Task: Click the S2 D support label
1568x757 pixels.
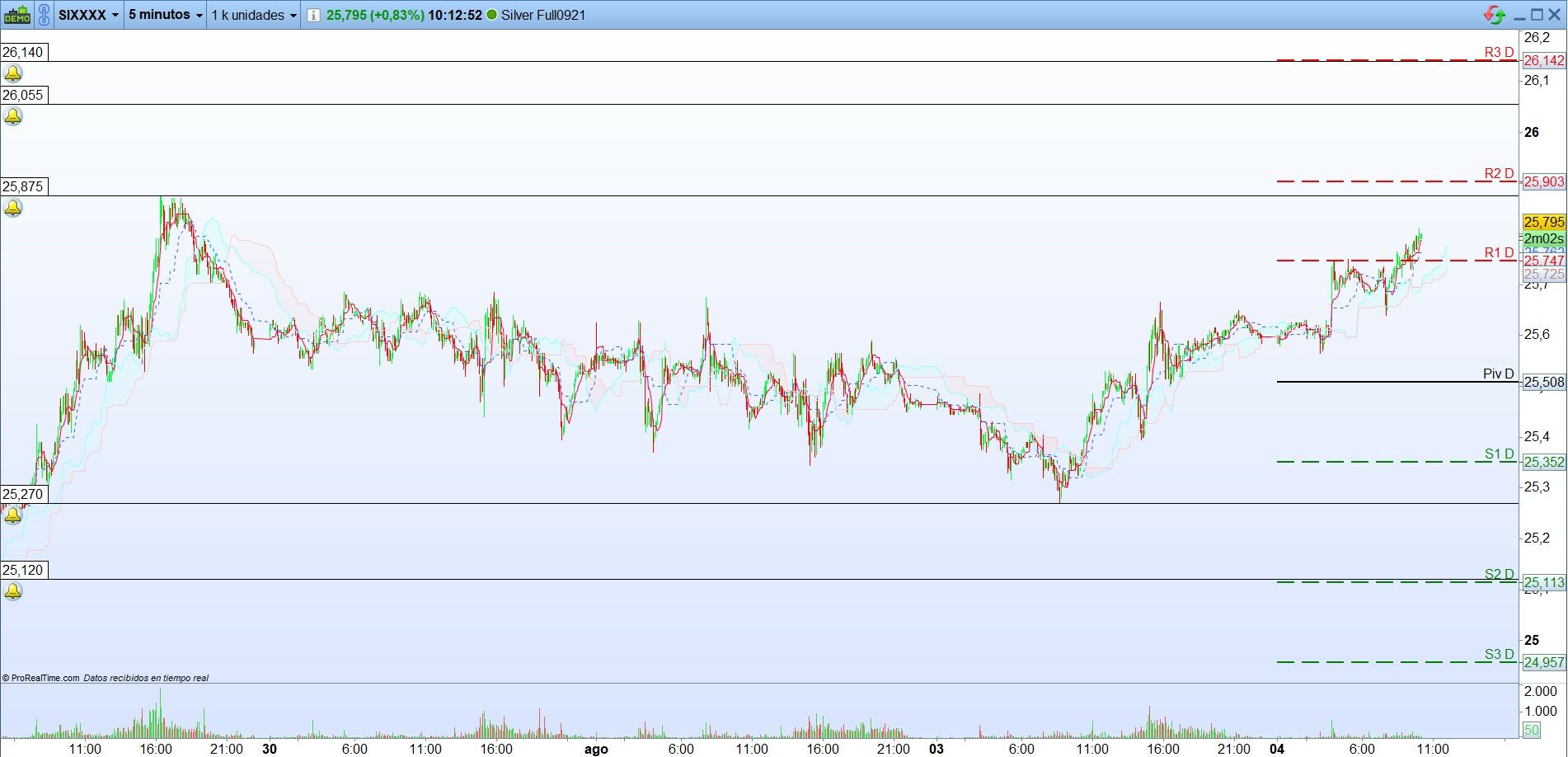Action: coord(1499,574)
